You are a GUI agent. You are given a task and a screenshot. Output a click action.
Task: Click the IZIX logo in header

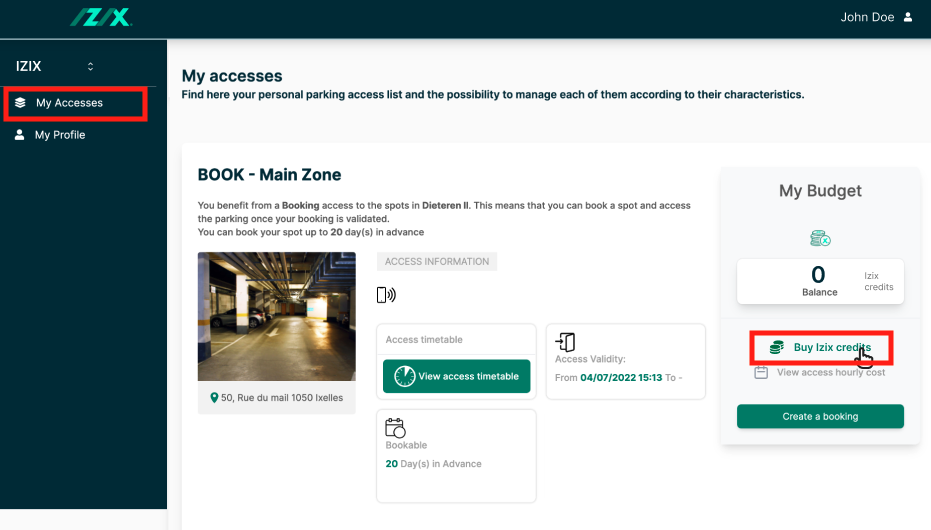[x=100, y=17]
